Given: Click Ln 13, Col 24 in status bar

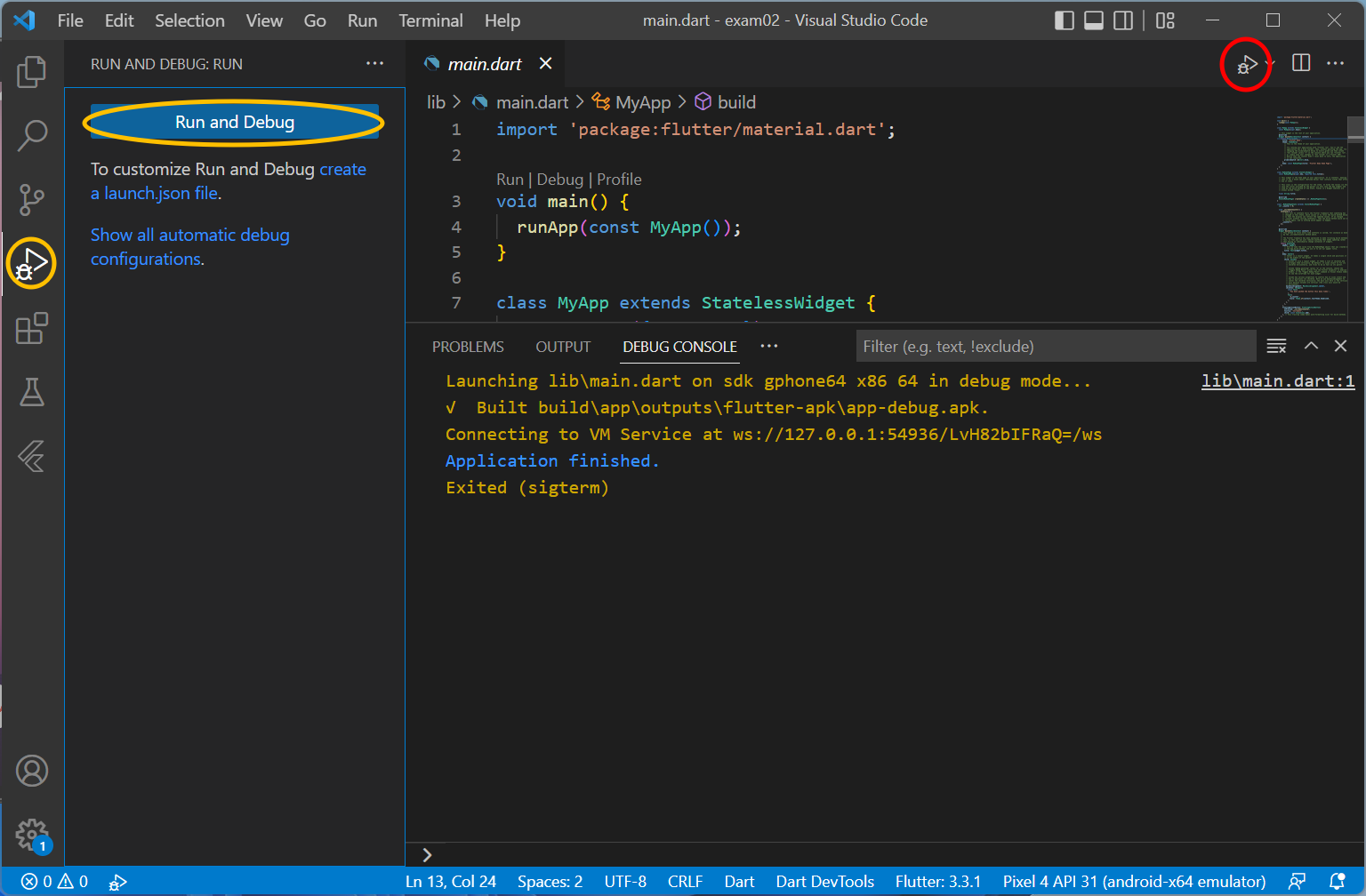Looking at the screenshot, I should pos(451,882).
